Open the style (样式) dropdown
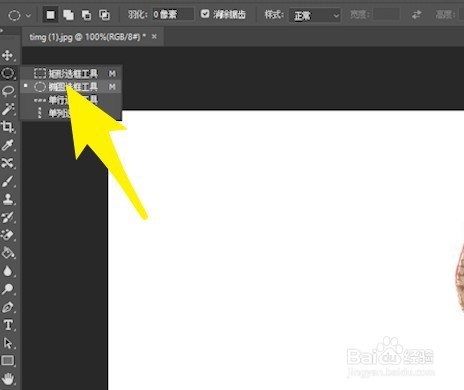The width and height of the screenshot is (464, 390). pos(314,15)
